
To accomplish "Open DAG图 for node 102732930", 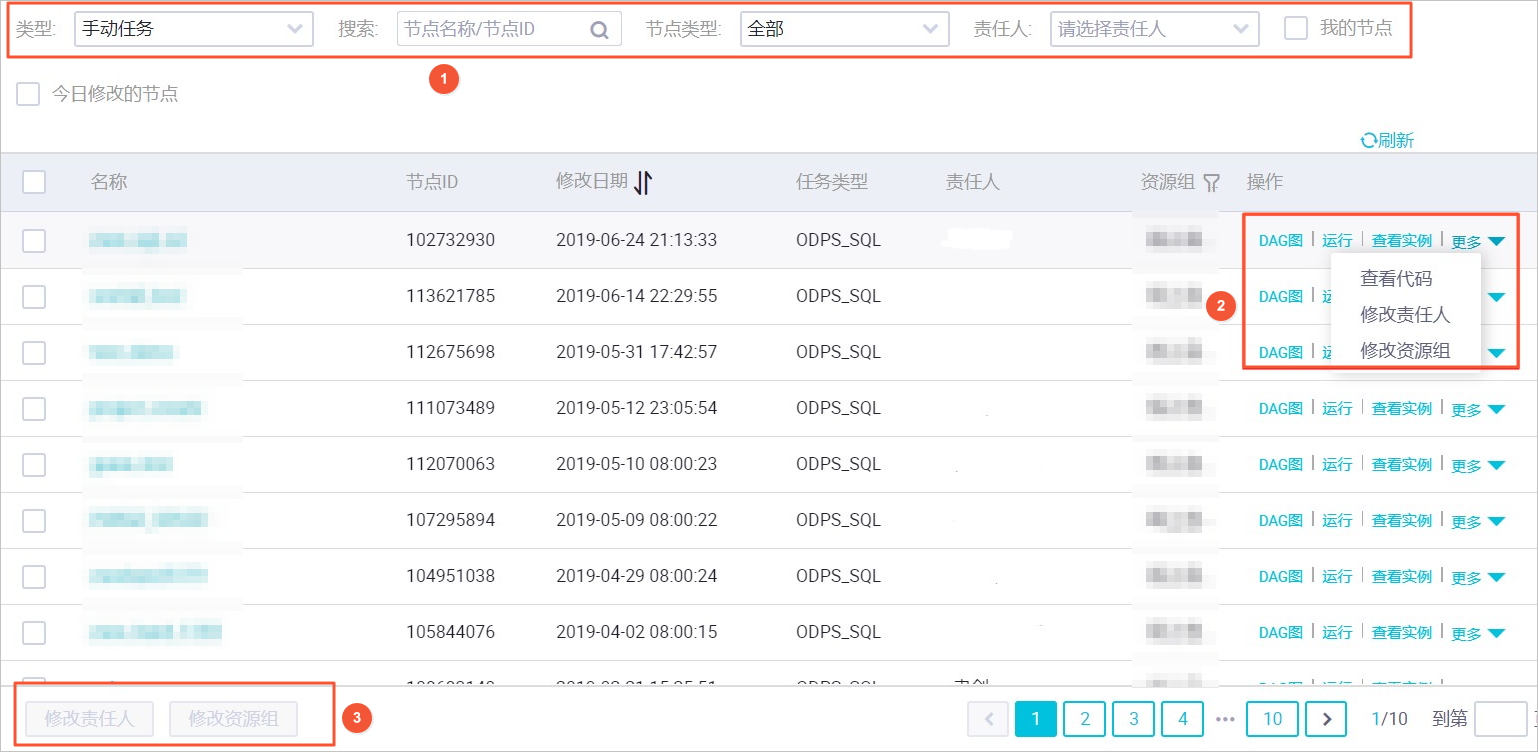I will (1281, 240).
